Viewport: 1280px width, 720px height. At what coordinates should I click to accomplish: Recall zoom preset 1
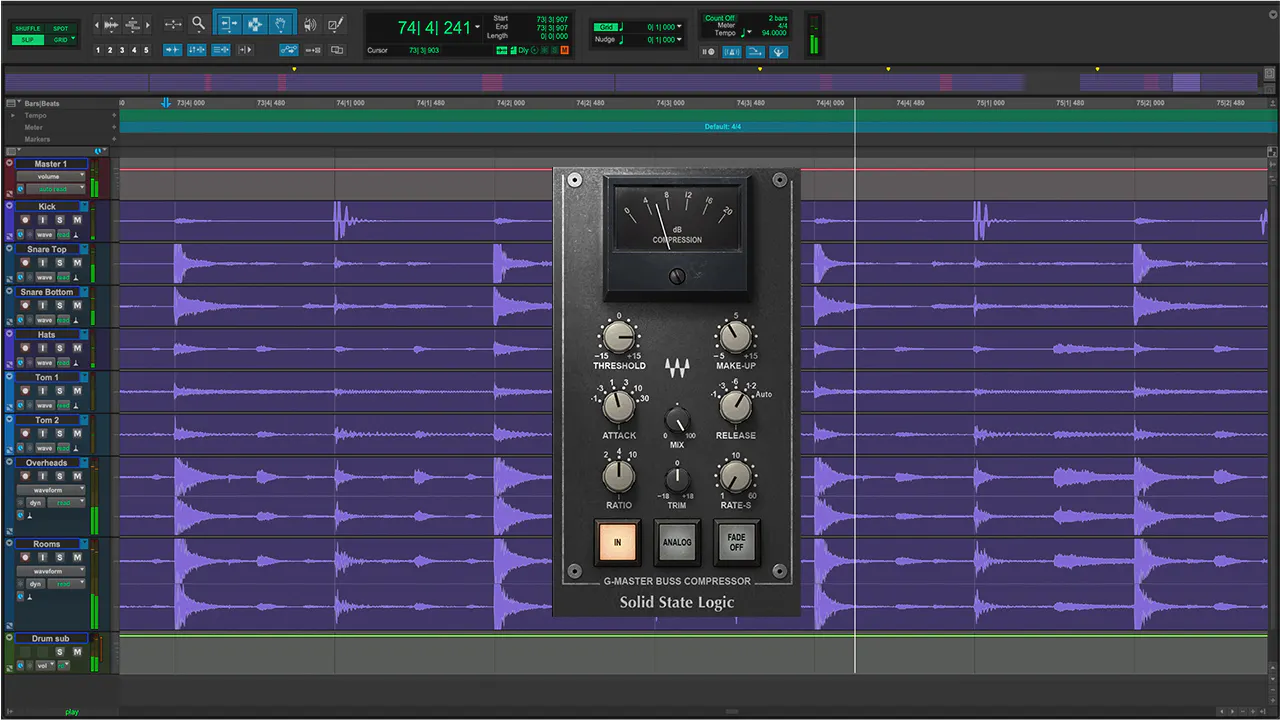[x=98, y=50]
